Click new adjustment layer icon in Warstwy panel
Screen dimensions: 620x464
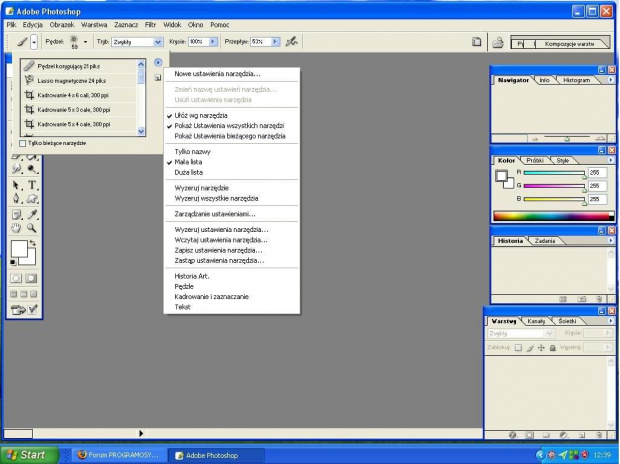563,435
